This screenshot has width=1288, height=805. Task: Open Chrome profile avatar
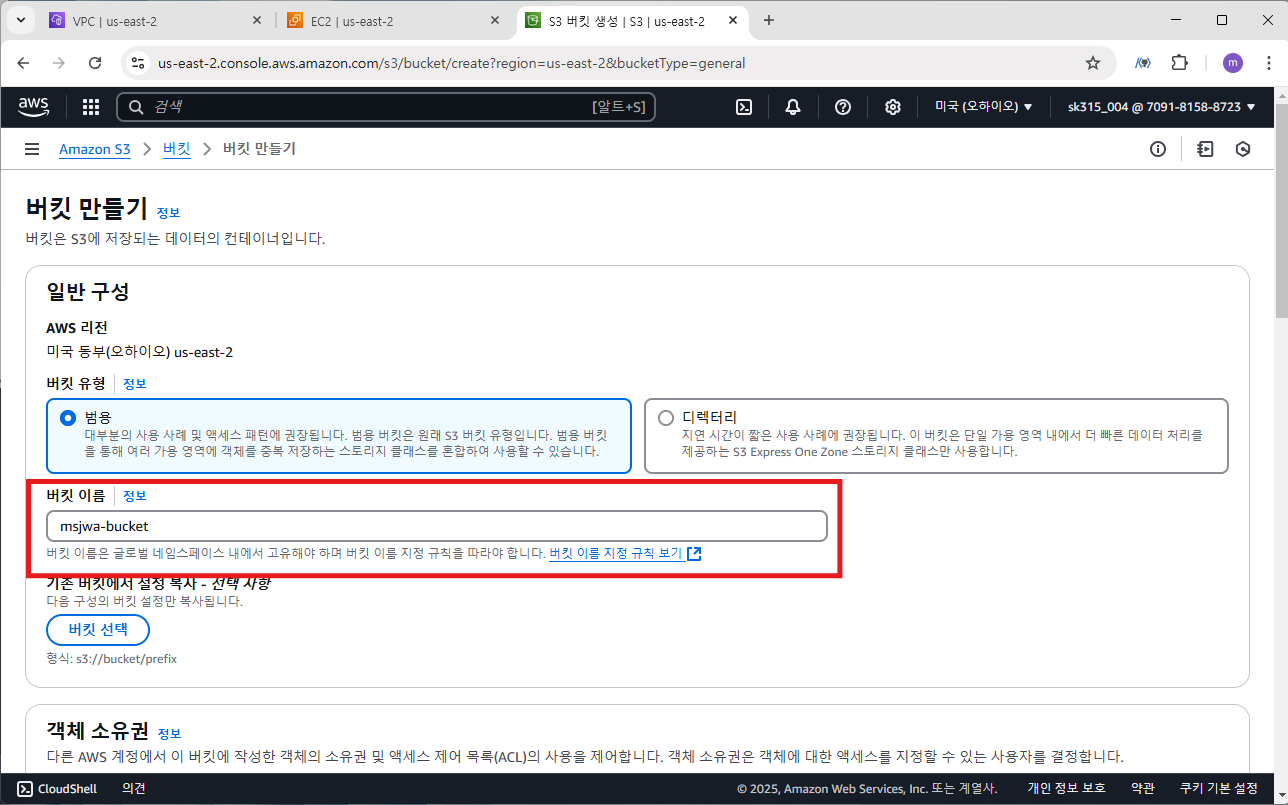click(1233, 63)
